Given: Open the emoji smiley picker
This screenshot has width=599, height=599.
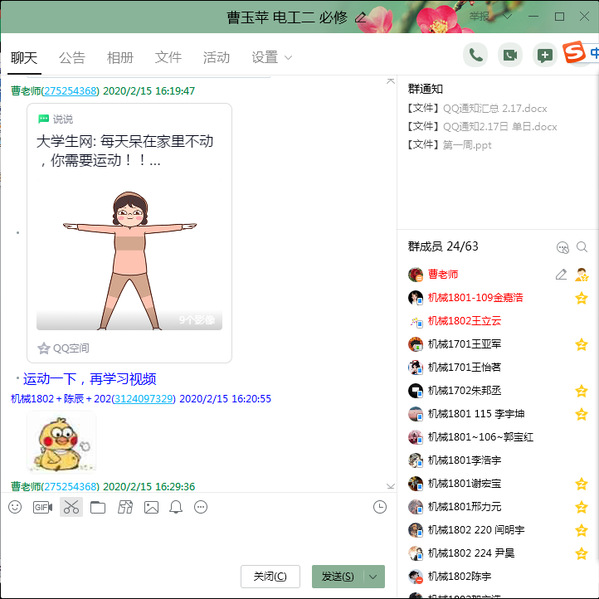Looking at the screenshot, I should click(x=15, y=507).
